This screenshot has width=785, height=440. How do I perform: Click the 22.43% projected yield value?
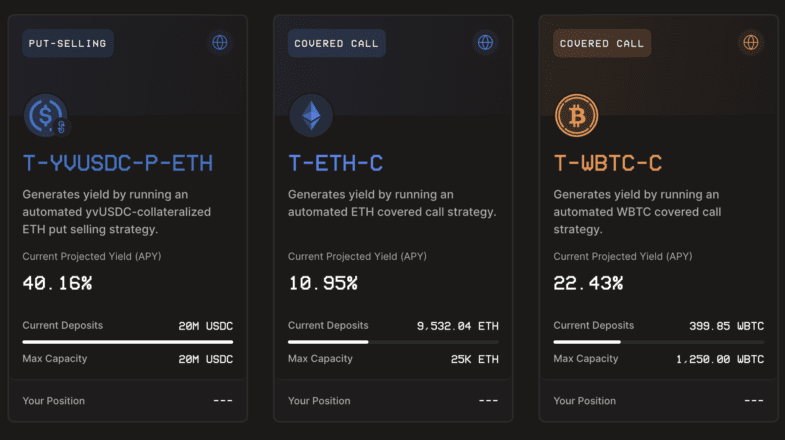point(588,283)
